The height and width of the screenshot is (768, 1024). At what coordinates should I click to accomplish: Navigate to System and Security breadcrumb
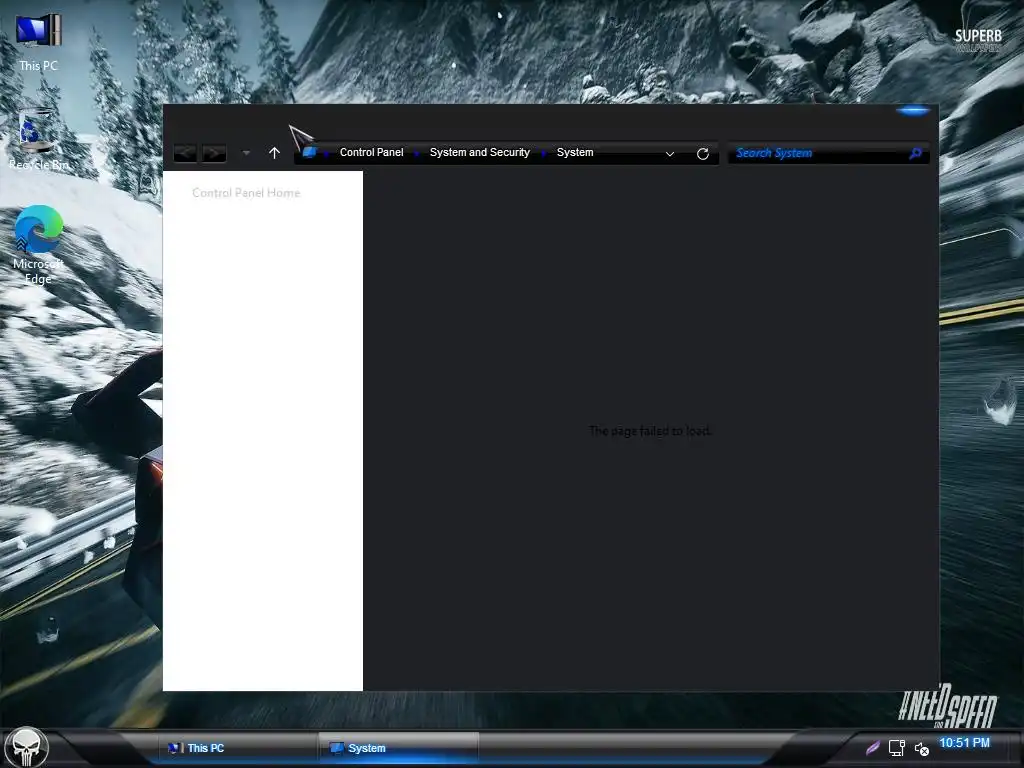(x=479, y=152)
